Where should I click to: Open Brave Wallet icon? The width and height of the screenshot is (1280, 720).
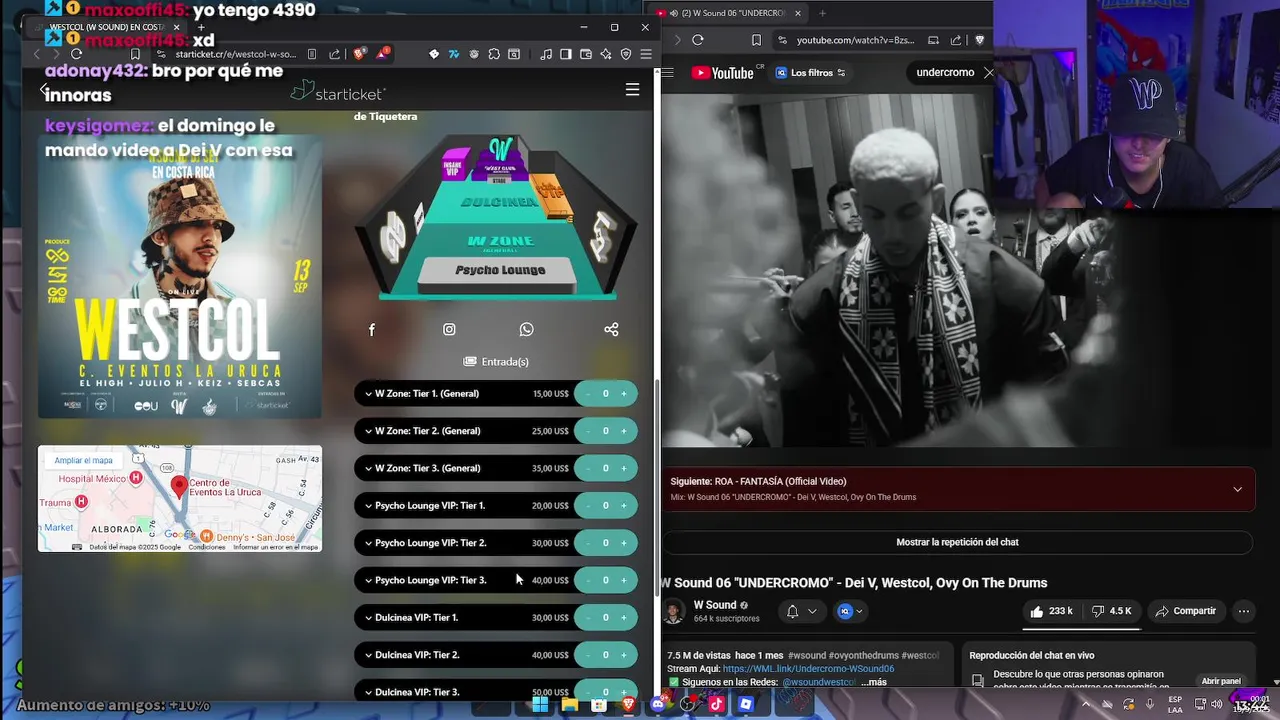(586, 54)
